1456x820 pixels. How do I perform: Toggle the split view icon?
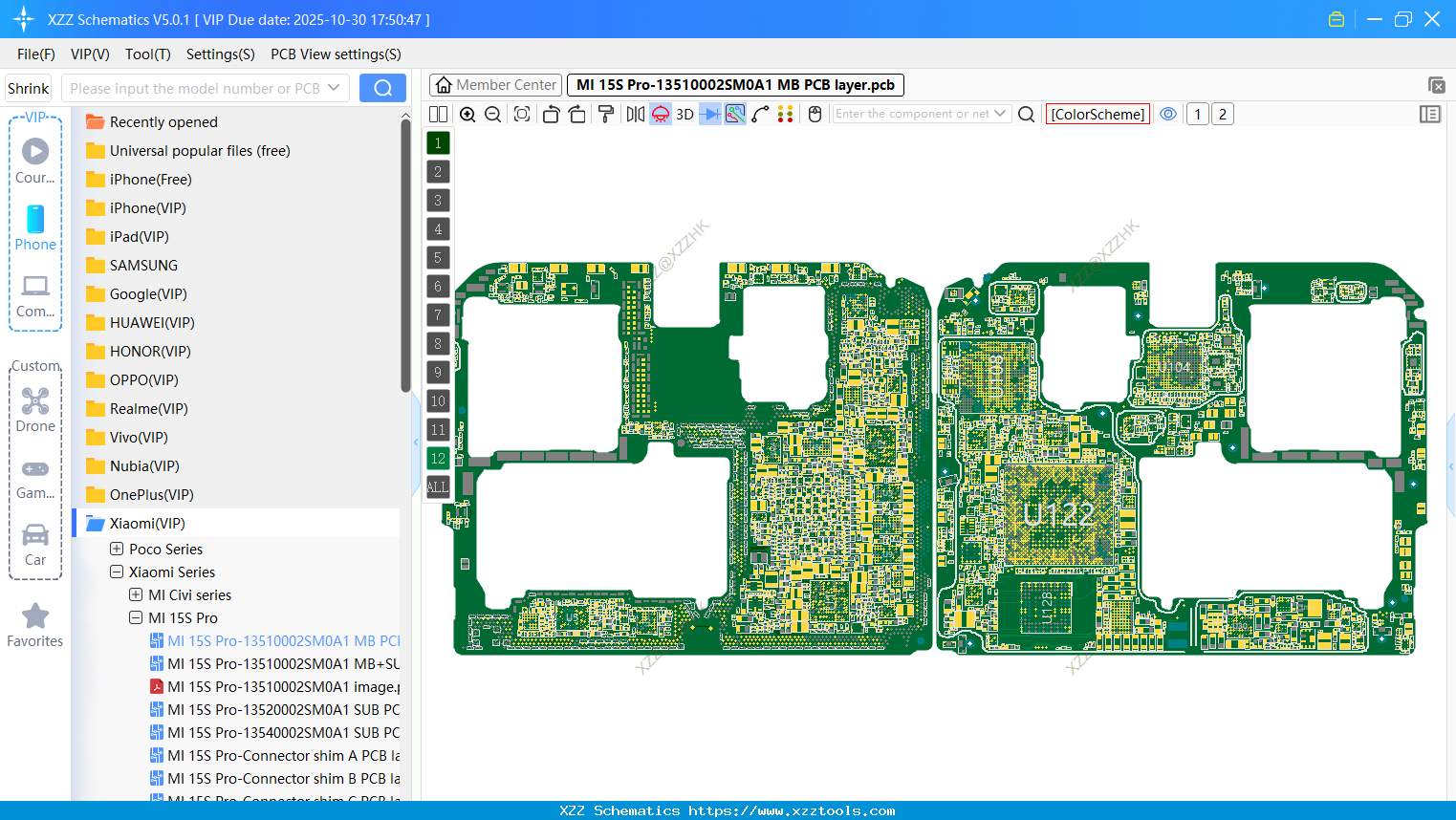click(438, 114)
